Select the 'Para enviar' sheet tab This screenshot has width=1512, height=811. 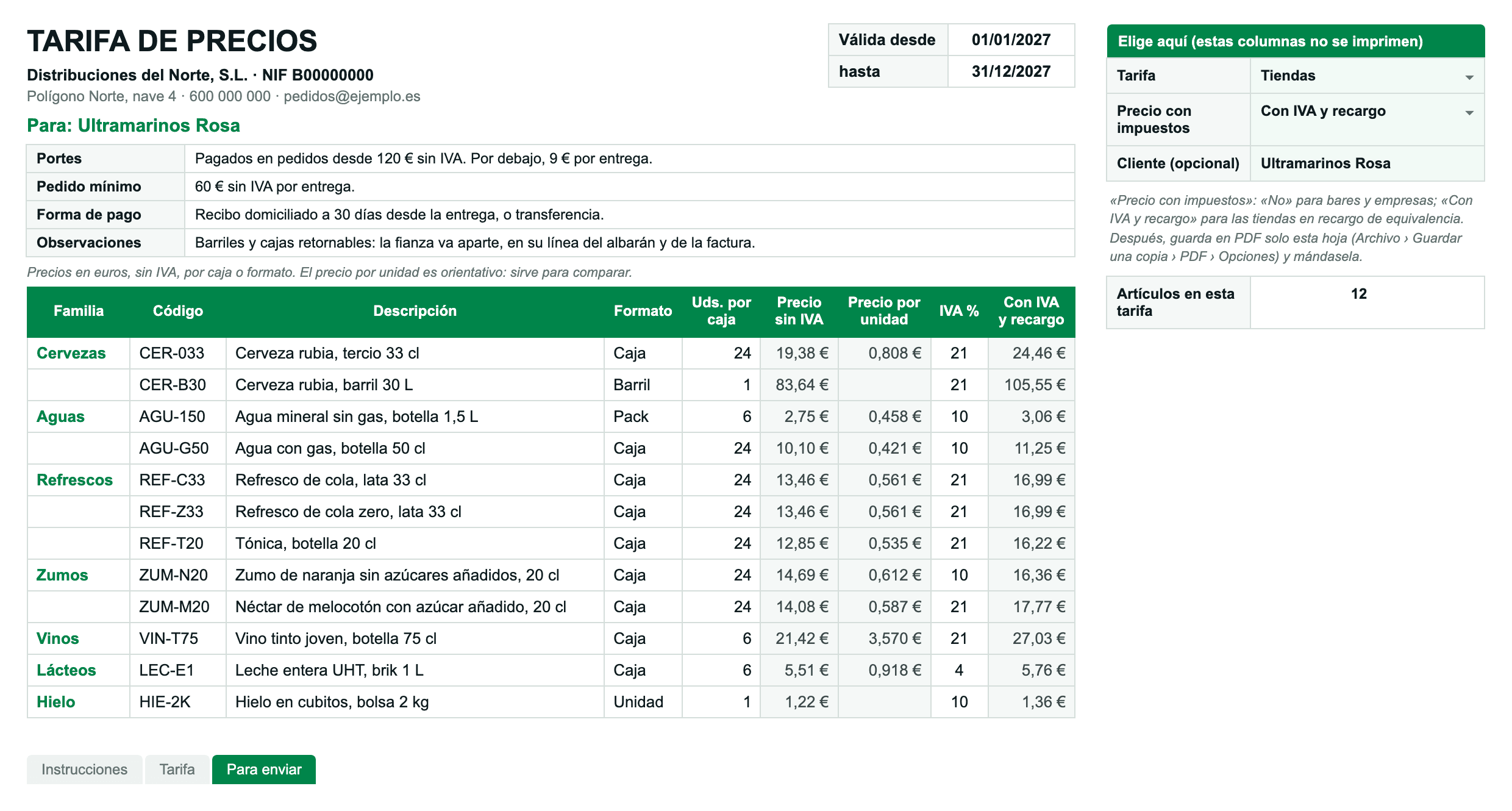[264, 770]
